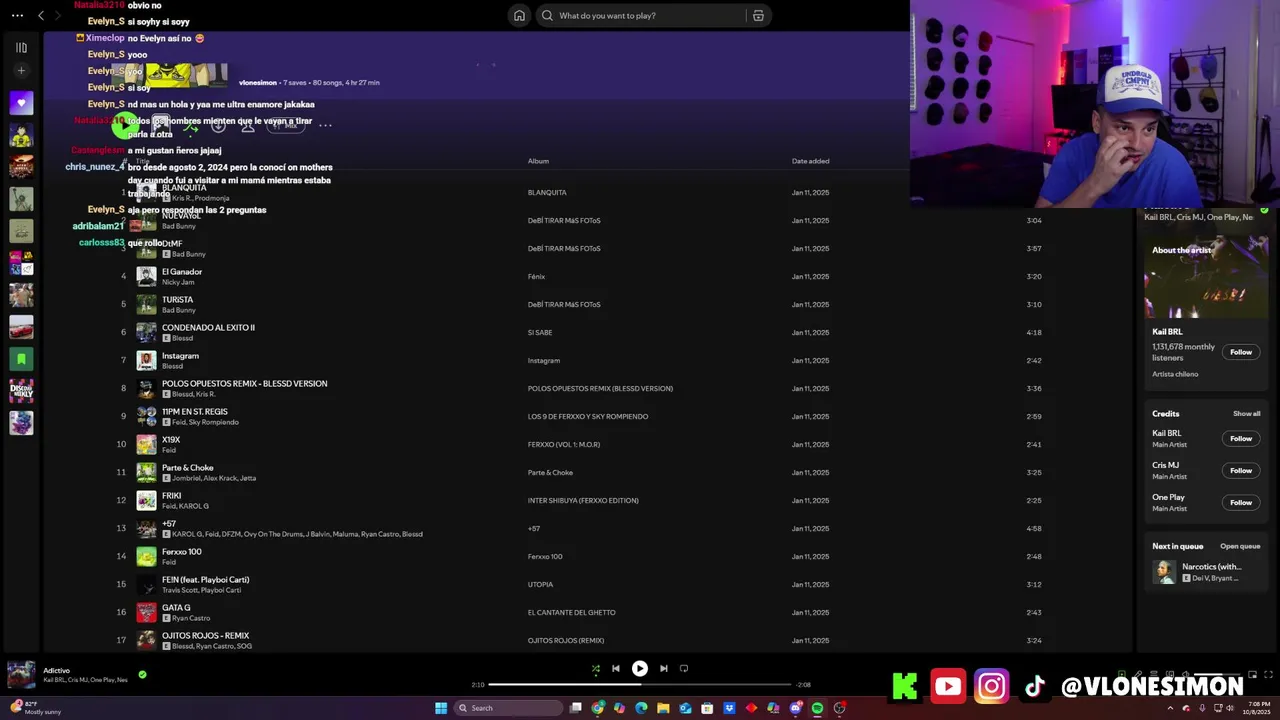Select the +57 track title

click(x=169, y=524)
